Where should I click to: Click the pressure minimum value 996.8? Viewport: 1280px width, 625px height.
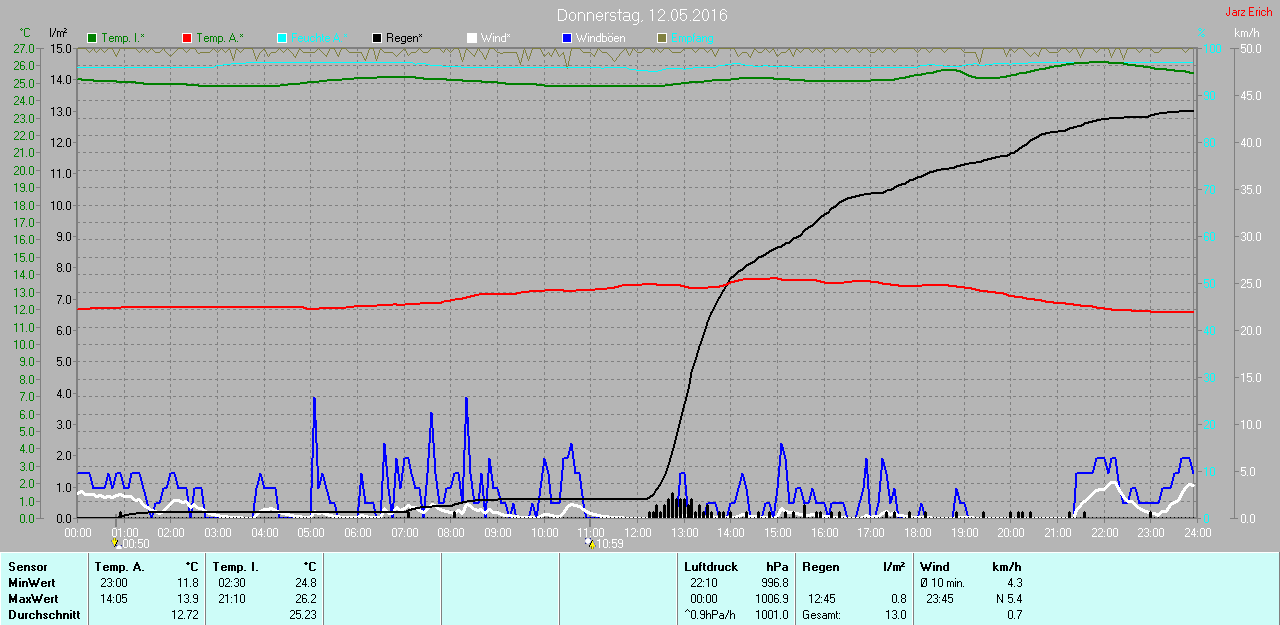(x=774, y=582)
